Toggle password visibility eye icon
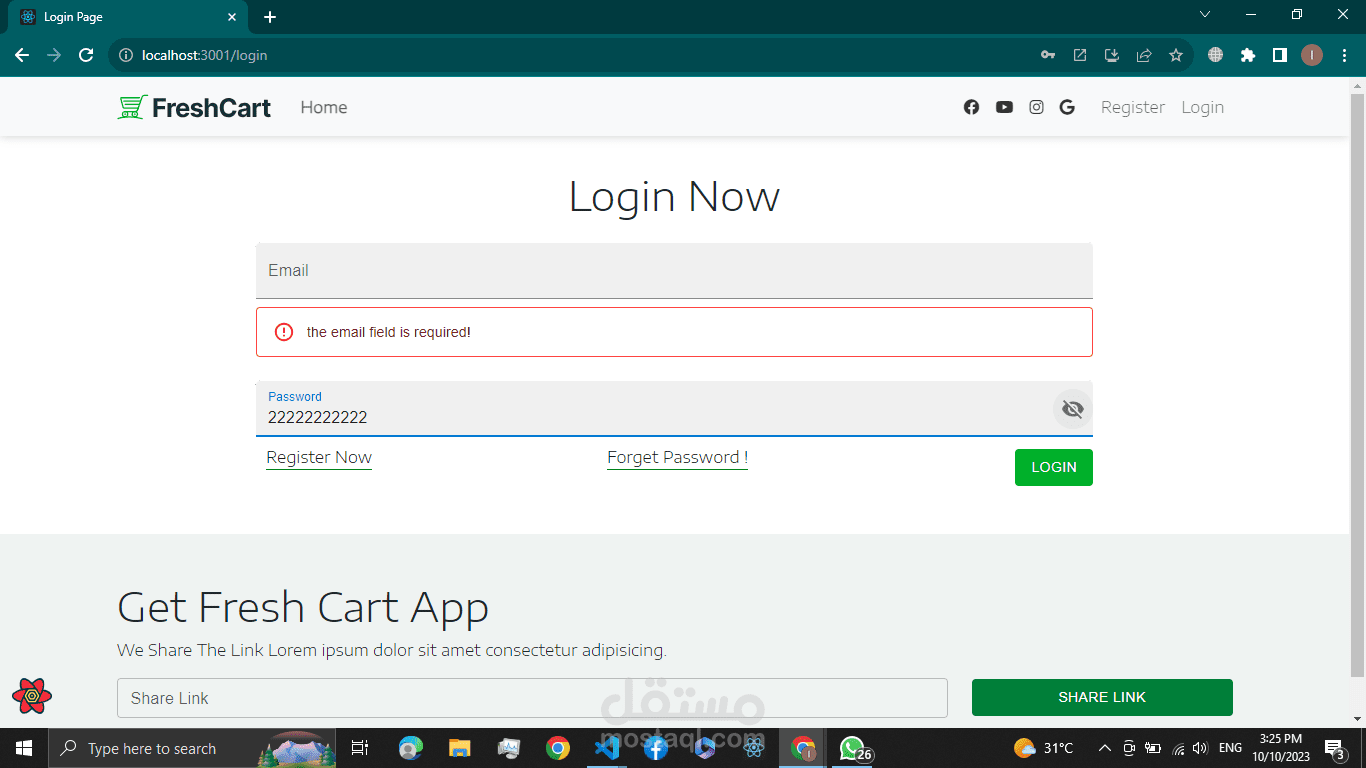 click(x=1073, y=409)
